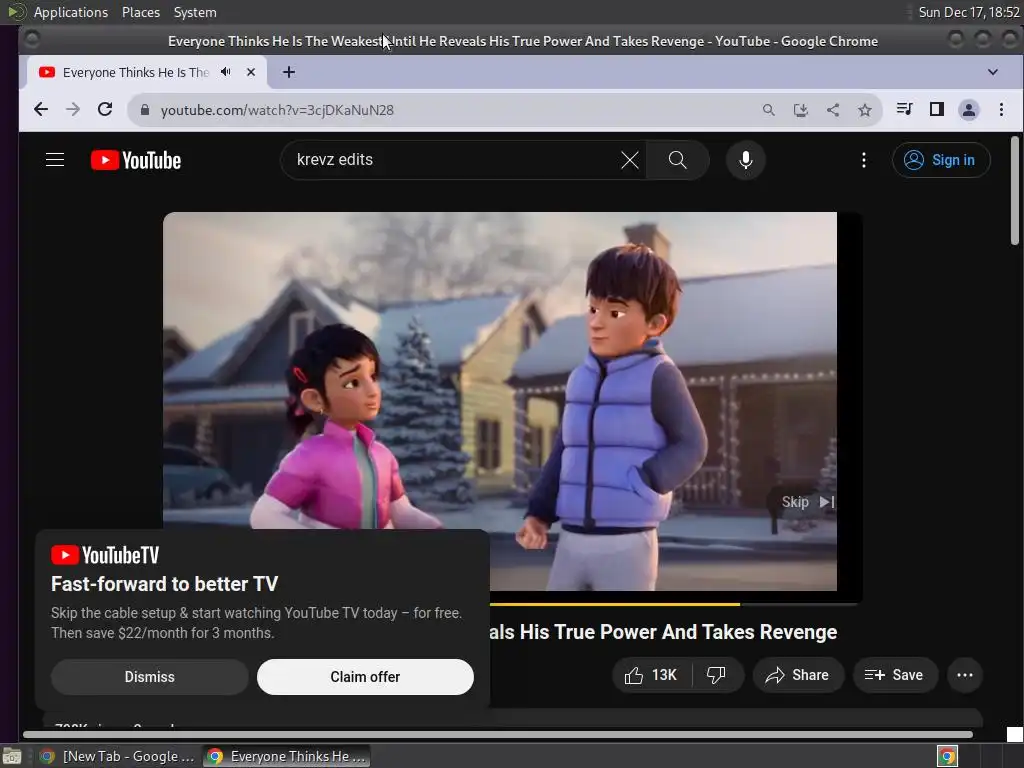Click the clock showing Sun Dec 17
Image resolution: width=1024 pixels, height=768 pixels.
pos(969,12)
